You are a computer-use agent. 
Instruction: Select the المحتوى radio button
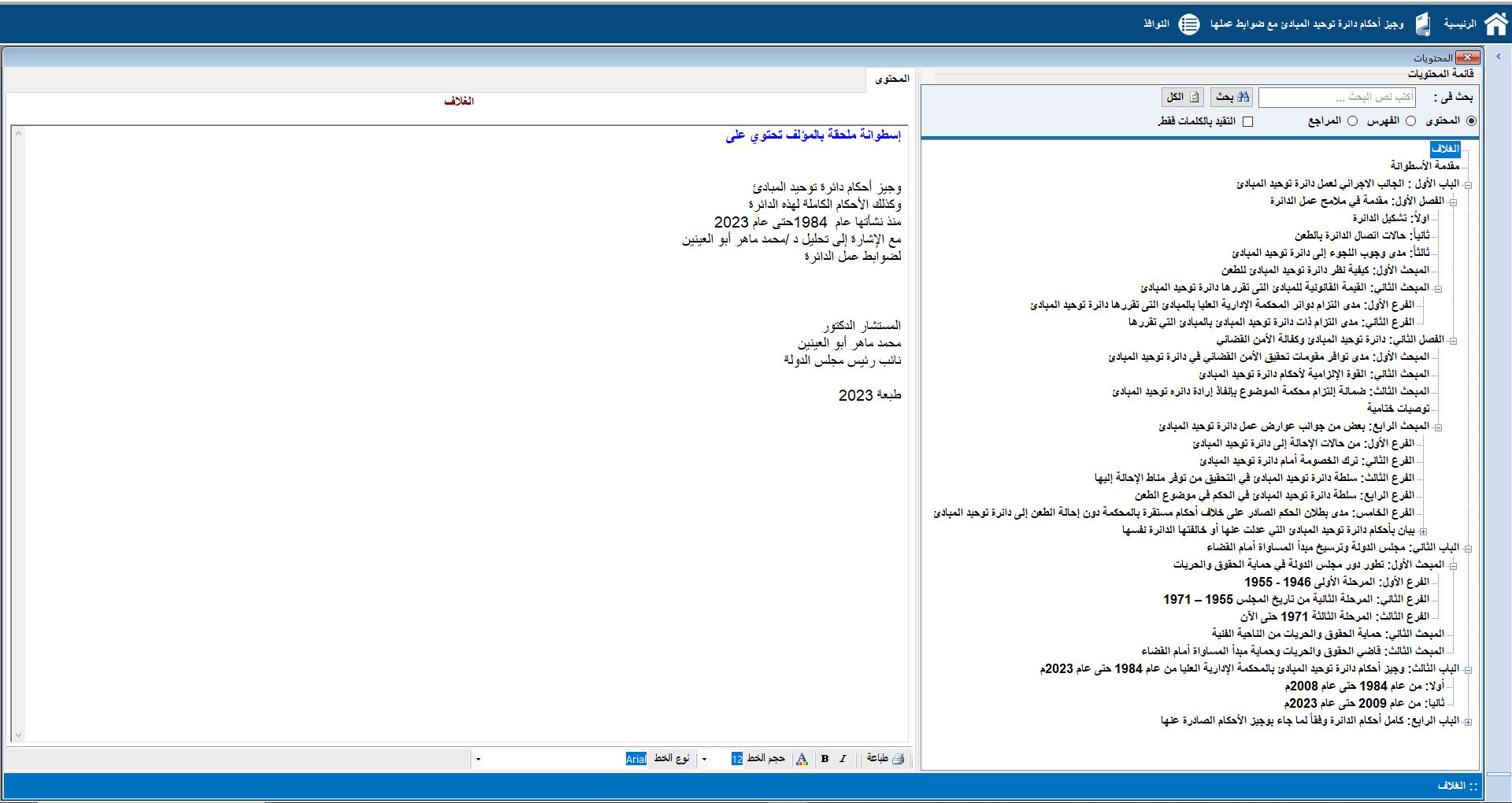pyautogui.click(x=1471, y=121)
